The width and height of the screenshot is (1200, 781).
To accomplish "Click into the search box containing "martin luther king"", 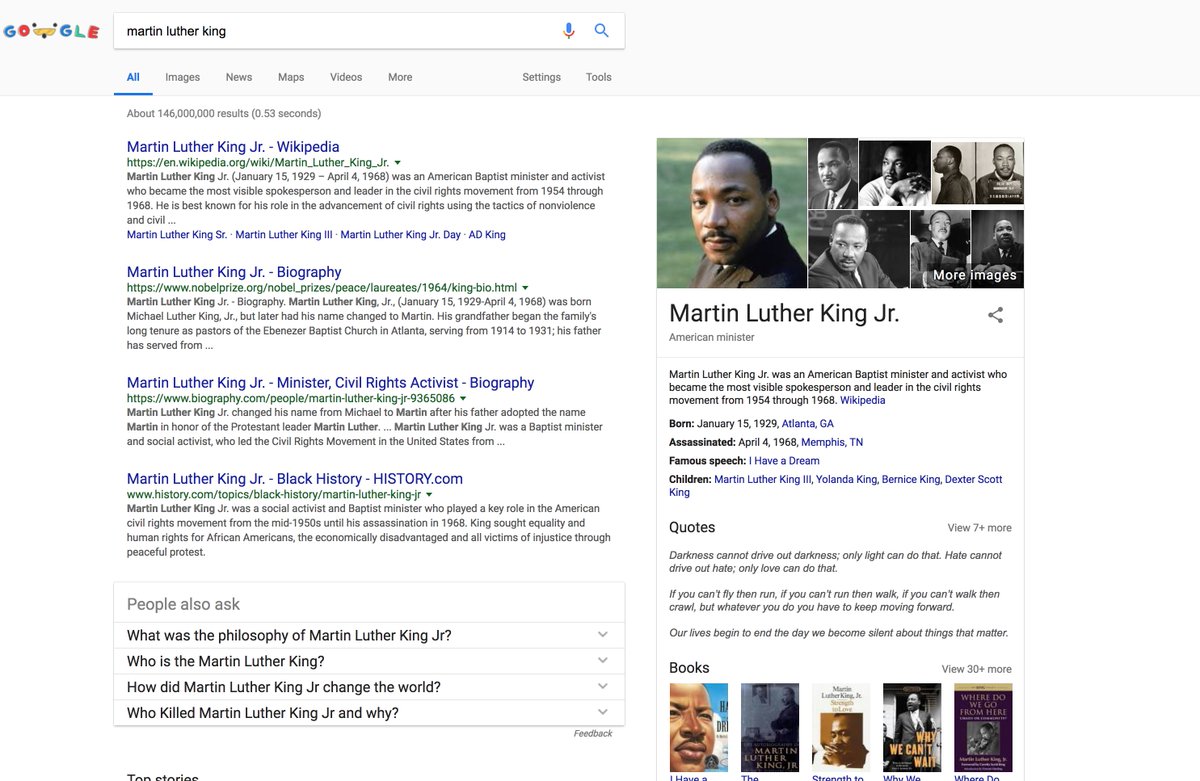I will (338, 31).
